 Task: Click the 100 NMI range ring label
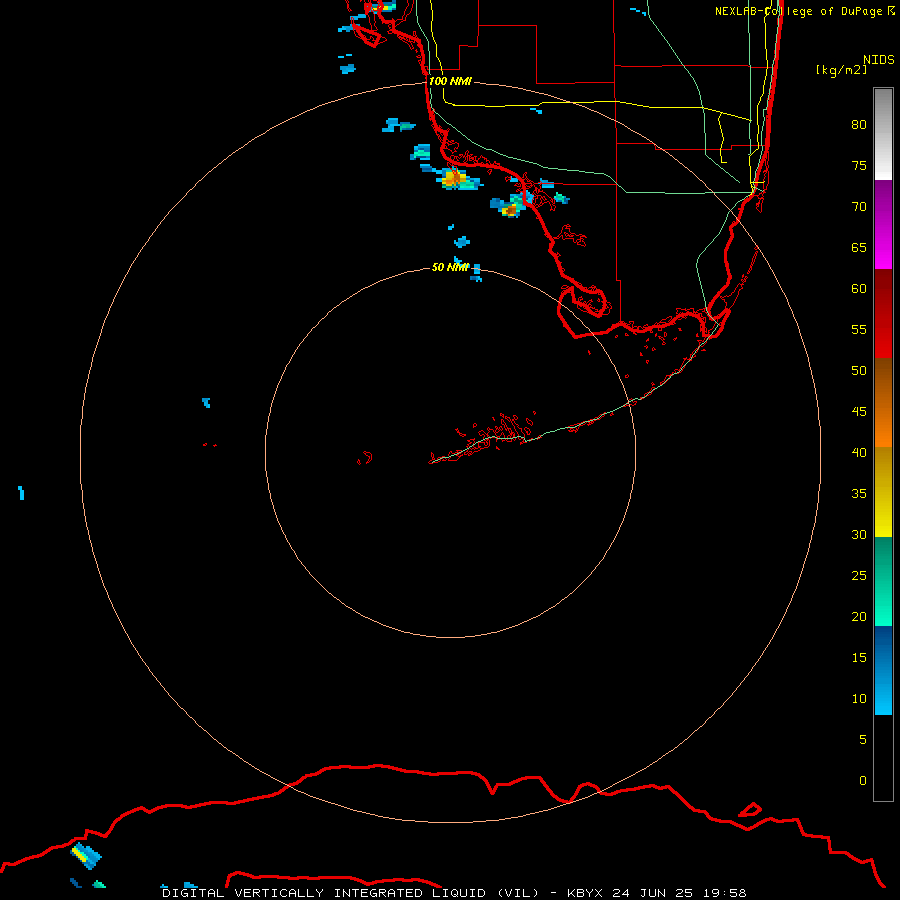click(x=450, y=81)
